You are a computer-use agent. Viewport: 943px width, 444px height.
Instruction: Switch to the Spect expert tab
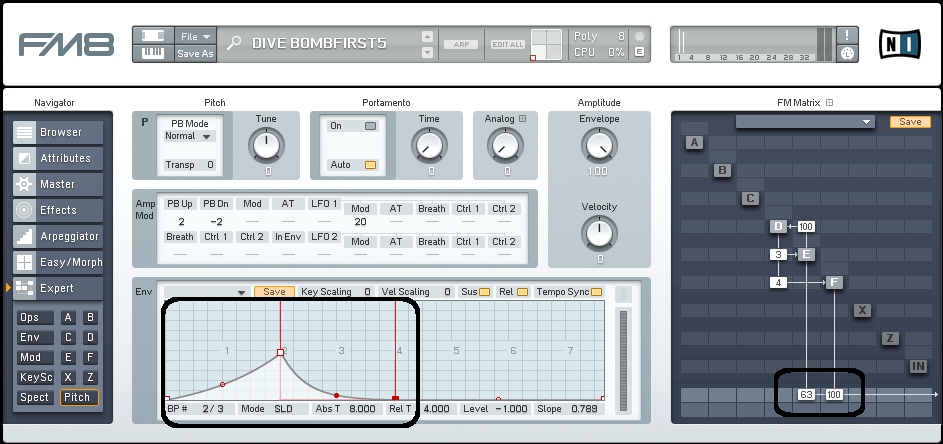coord(35,397)
